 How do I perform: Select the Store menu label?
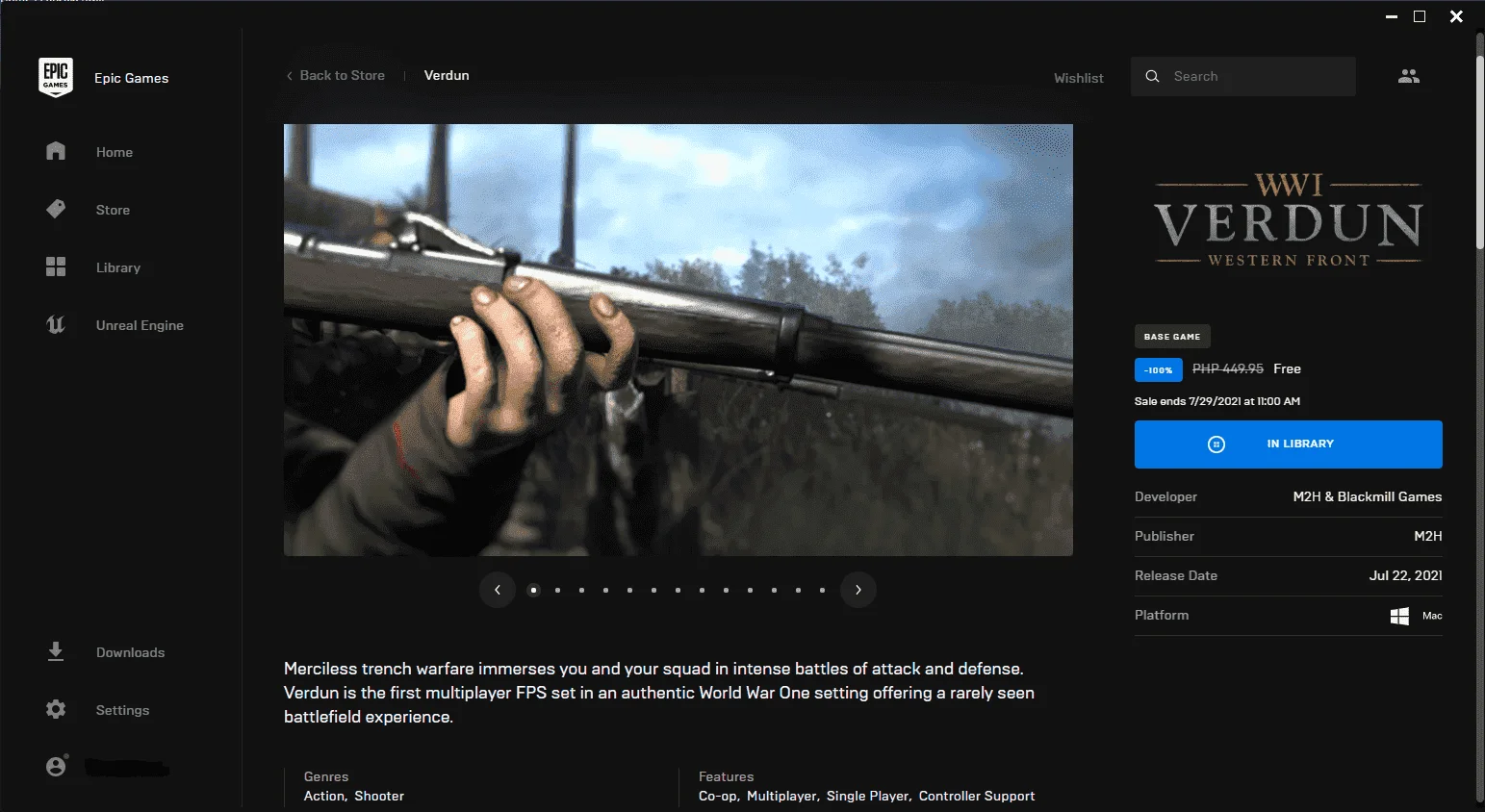coord(113,210)
